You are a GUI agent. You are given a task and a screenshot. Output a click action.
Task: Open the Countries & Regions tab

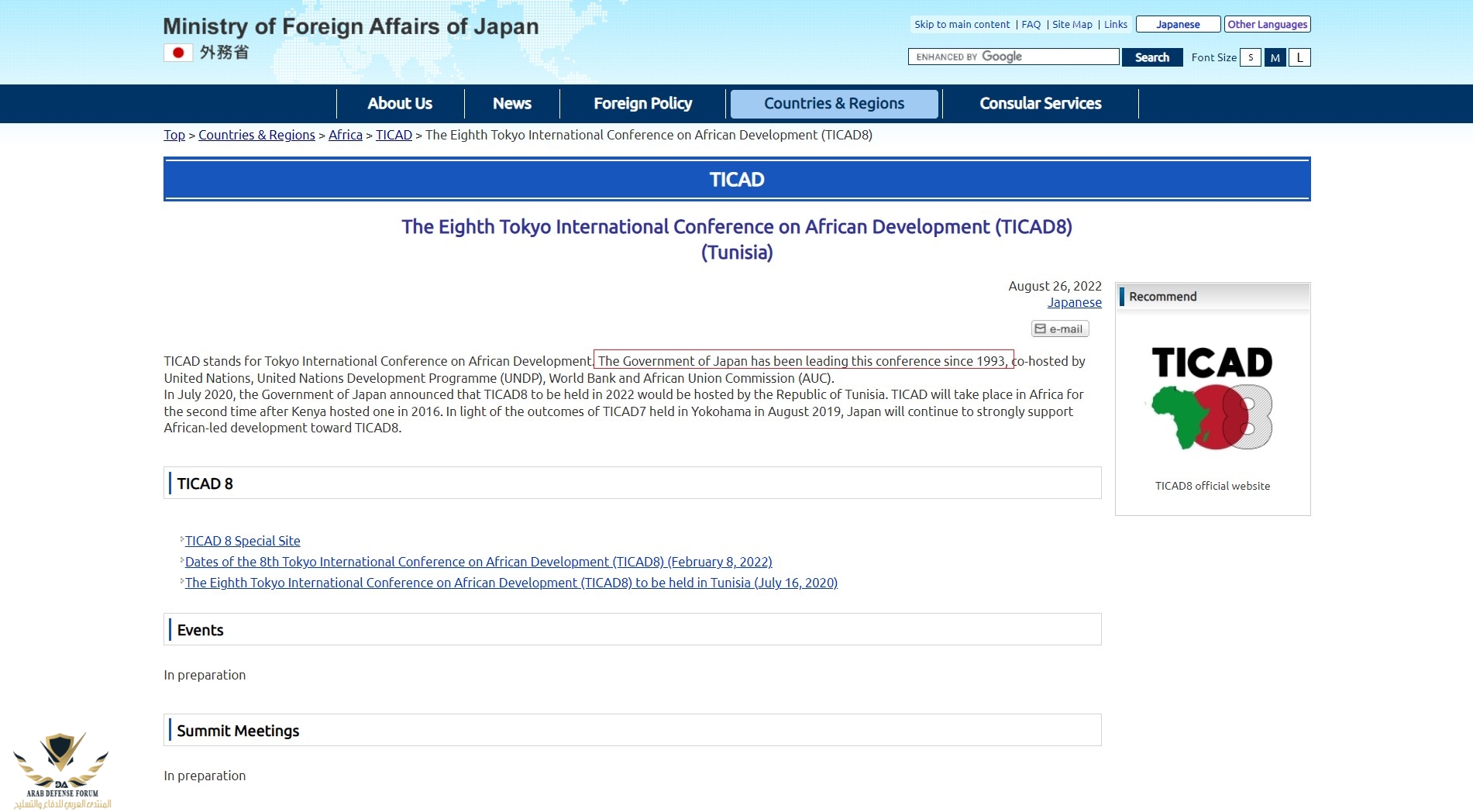coord(834,104)
